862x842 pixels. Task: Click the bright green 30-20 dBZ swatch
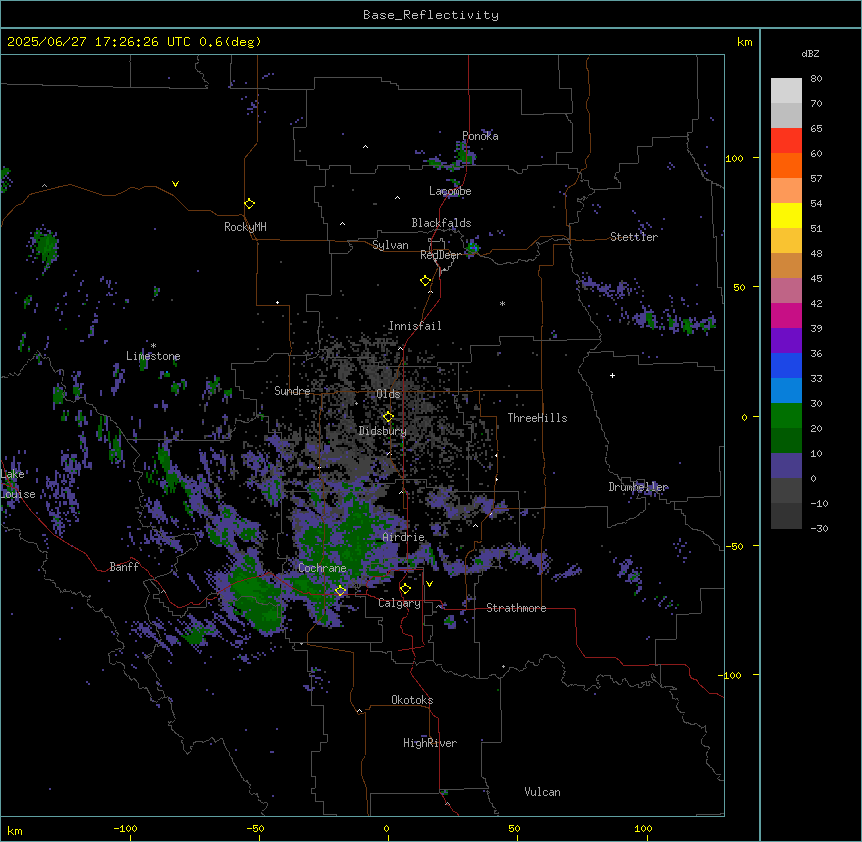click(x=786, y=416)
